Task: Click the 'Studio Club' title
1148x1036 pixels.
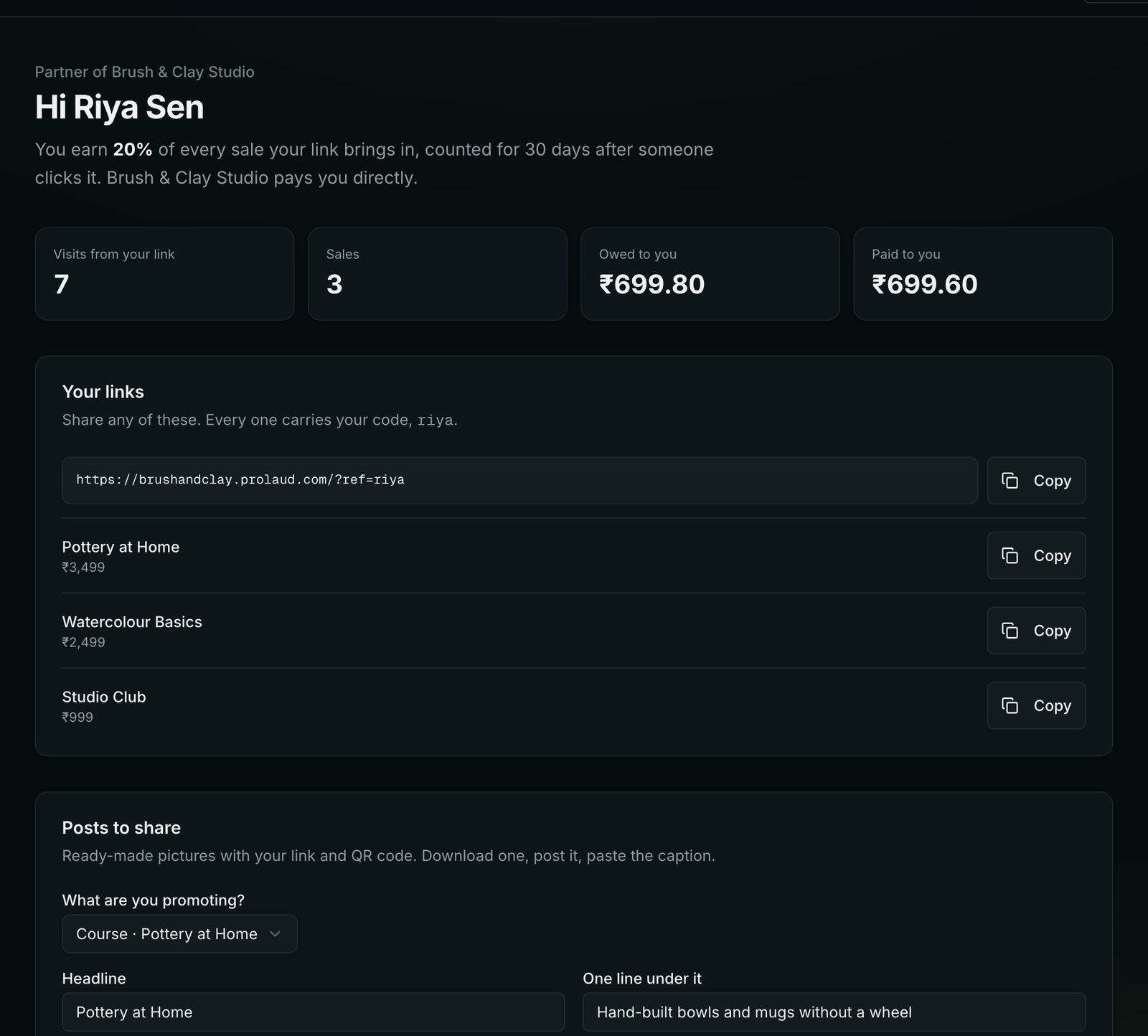Action: pos(104,697)
